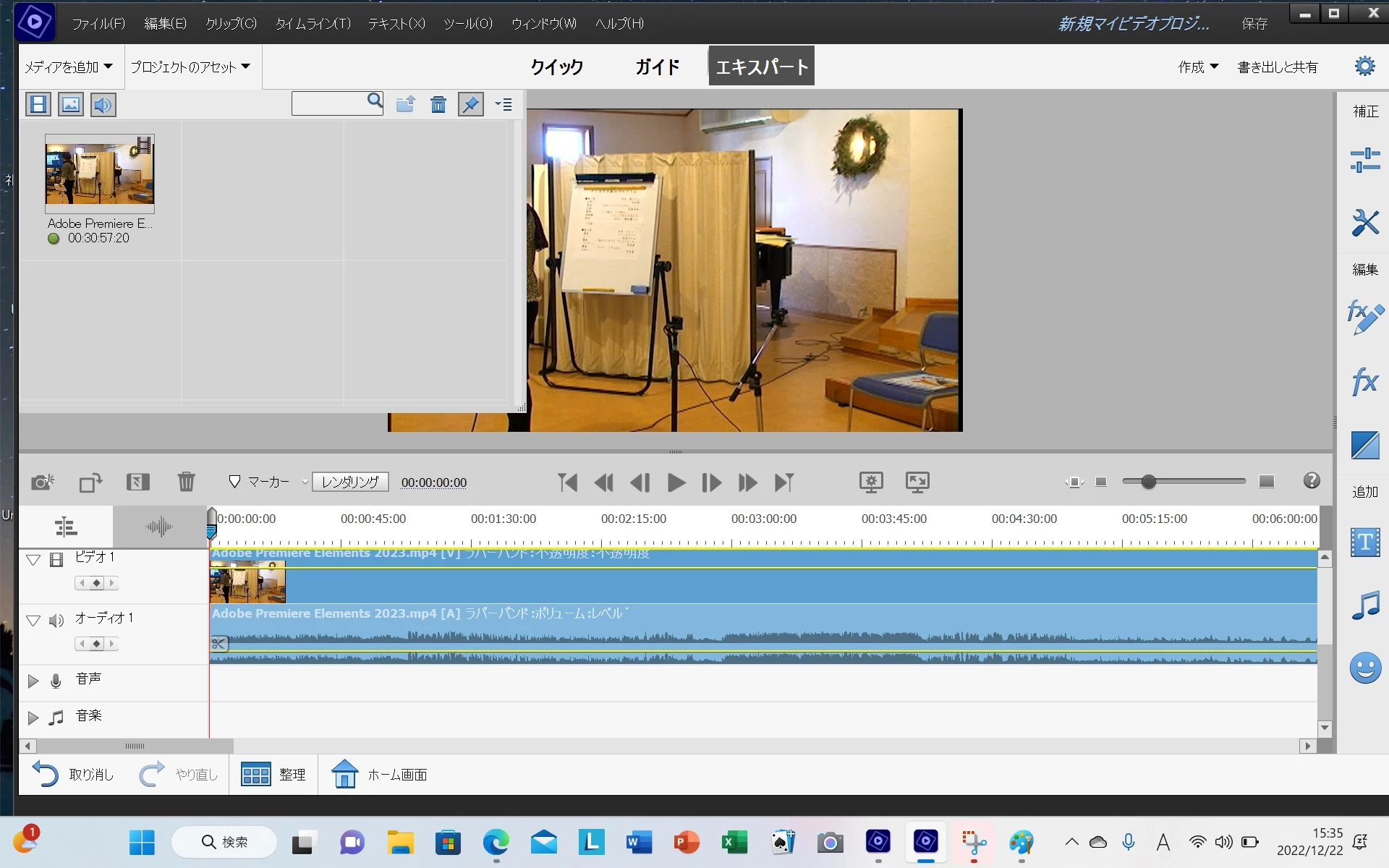
Task: Open the Titles and Text panel icon
Action: pyautogui.click(x=1364, y=542)
